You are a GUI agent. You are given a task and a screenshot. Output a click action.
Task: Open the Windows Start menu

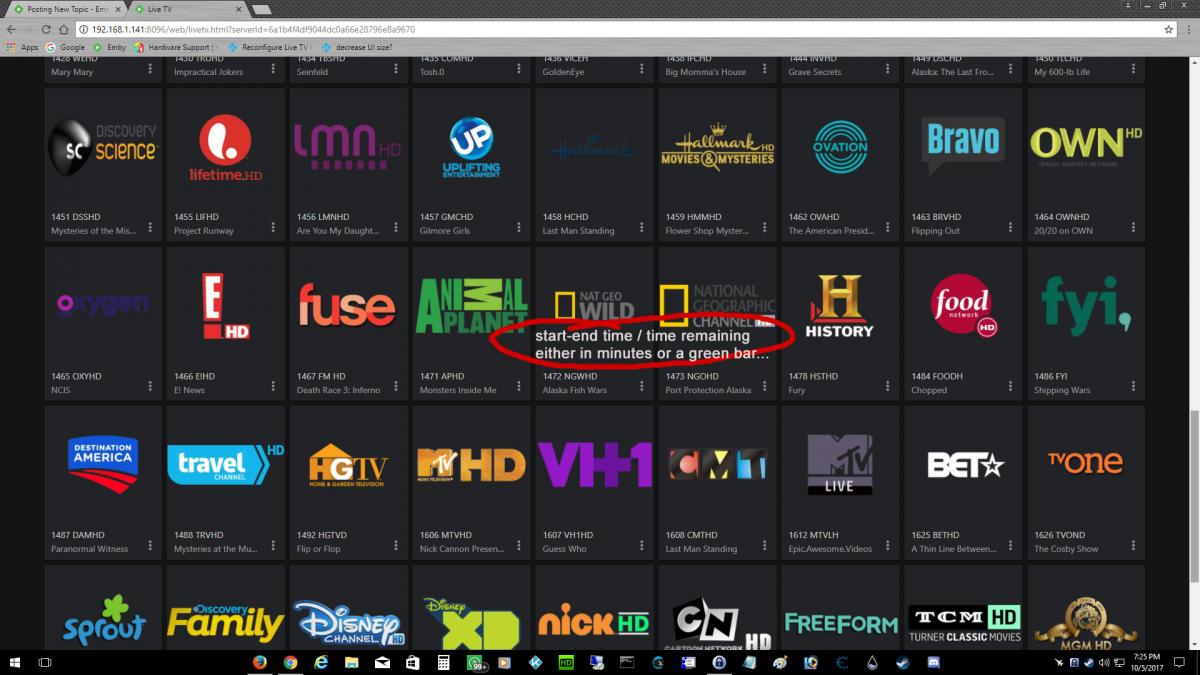click(16, 662)
